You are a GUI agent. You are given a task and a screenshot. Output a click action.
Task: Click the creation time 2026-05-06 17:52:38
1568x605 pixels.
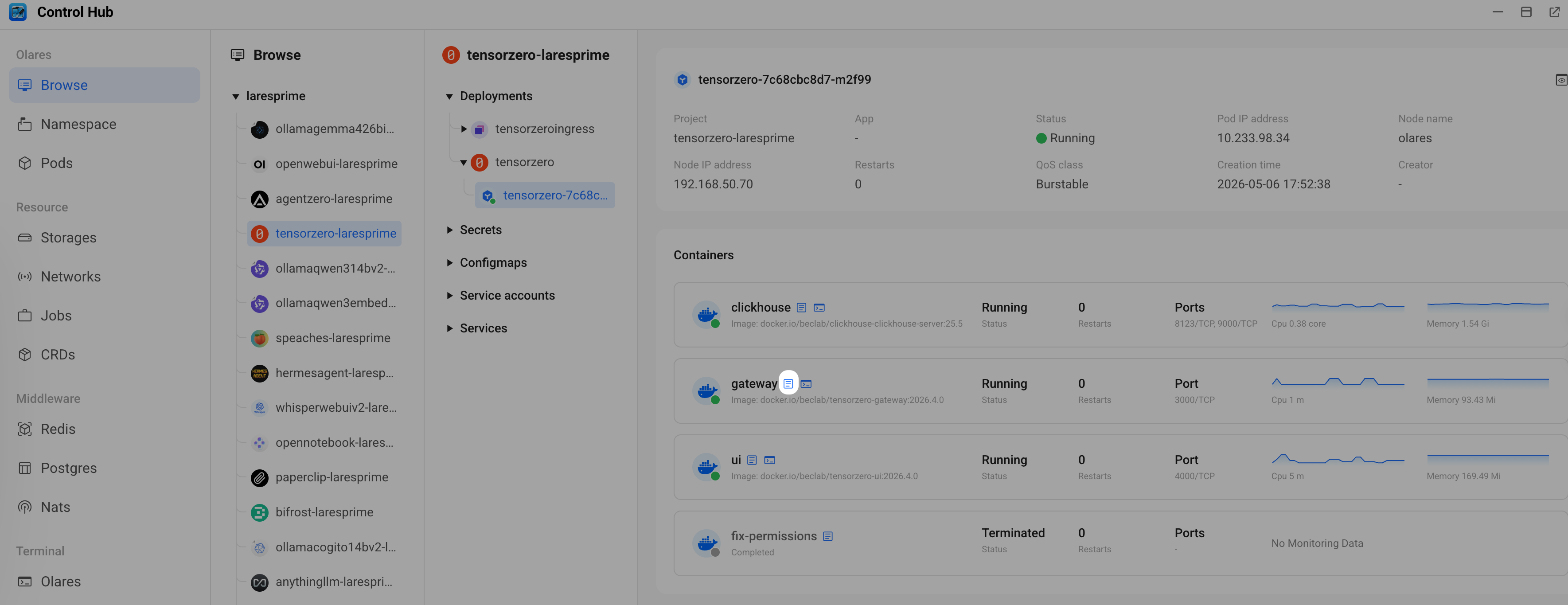coord(1274,184)
